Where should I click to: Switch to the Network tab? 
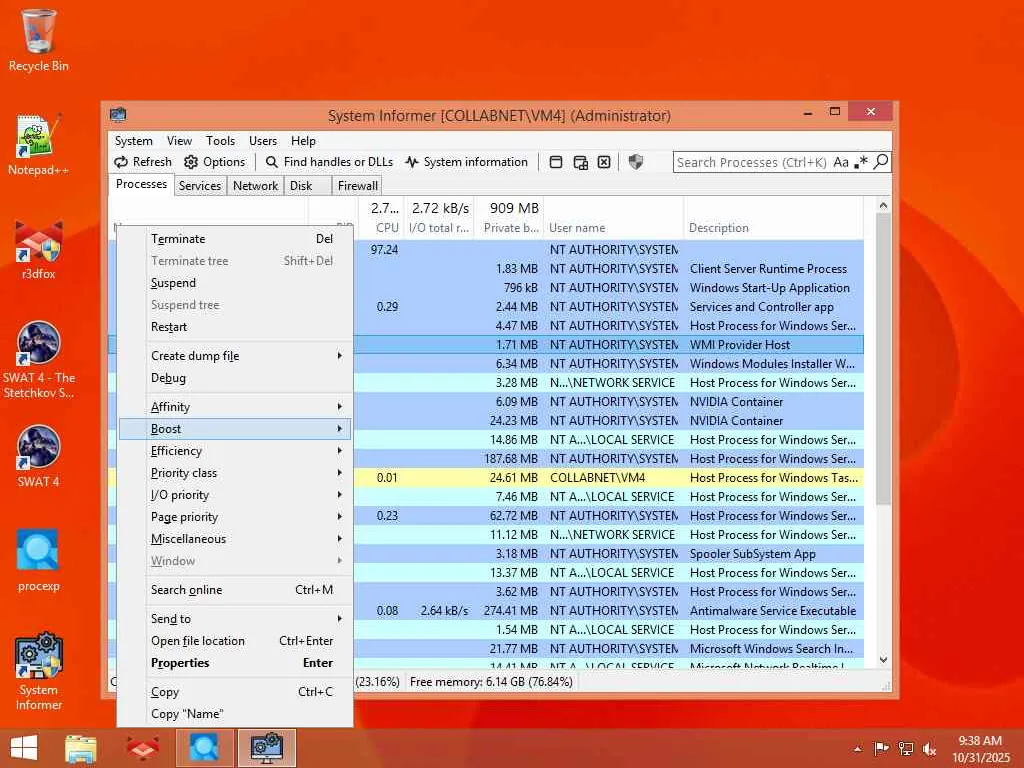click(255, 185)
